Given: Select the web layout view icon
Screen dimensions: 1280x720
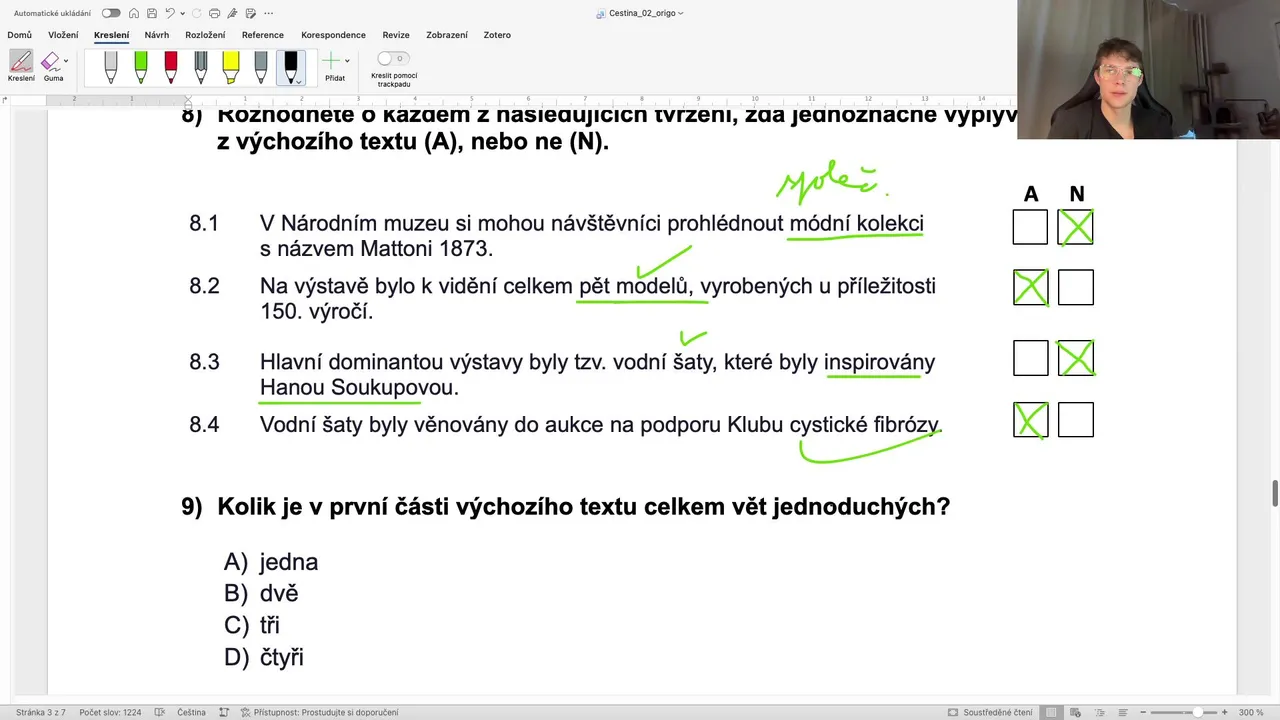Looking at the screenshot, I should (1075, 712).
